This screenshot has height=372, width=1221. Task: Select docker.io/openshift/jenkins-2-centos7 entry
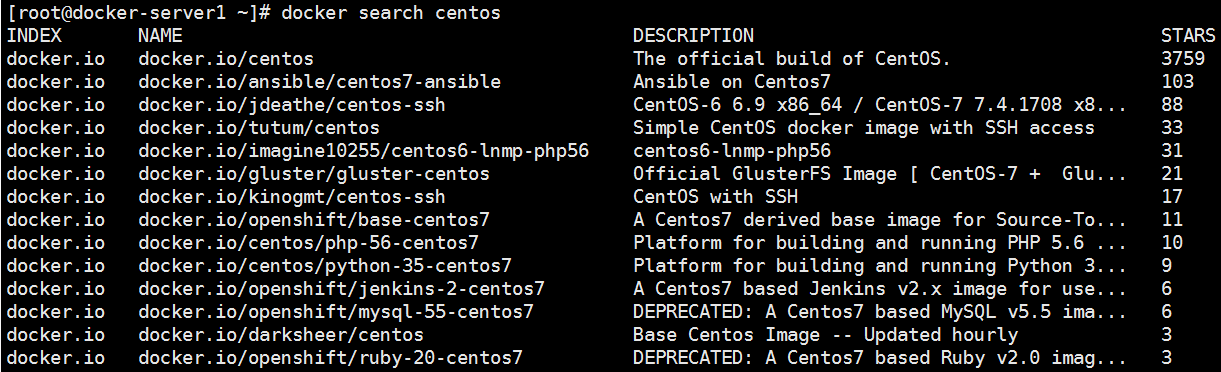[x=341, y=289]
